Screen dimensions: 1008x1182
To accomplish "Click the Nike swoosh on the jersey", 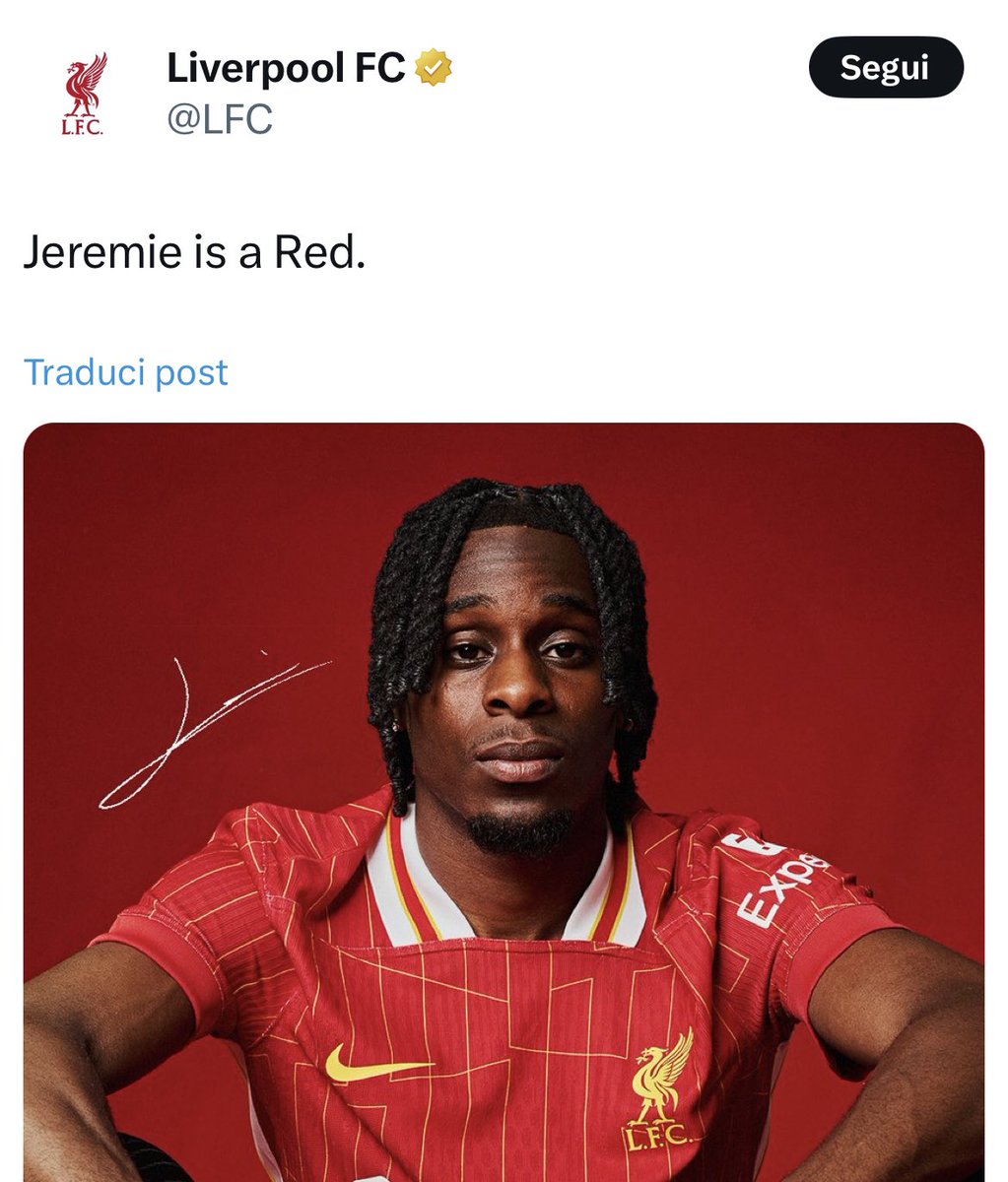I will click(x=377, y=1064).
